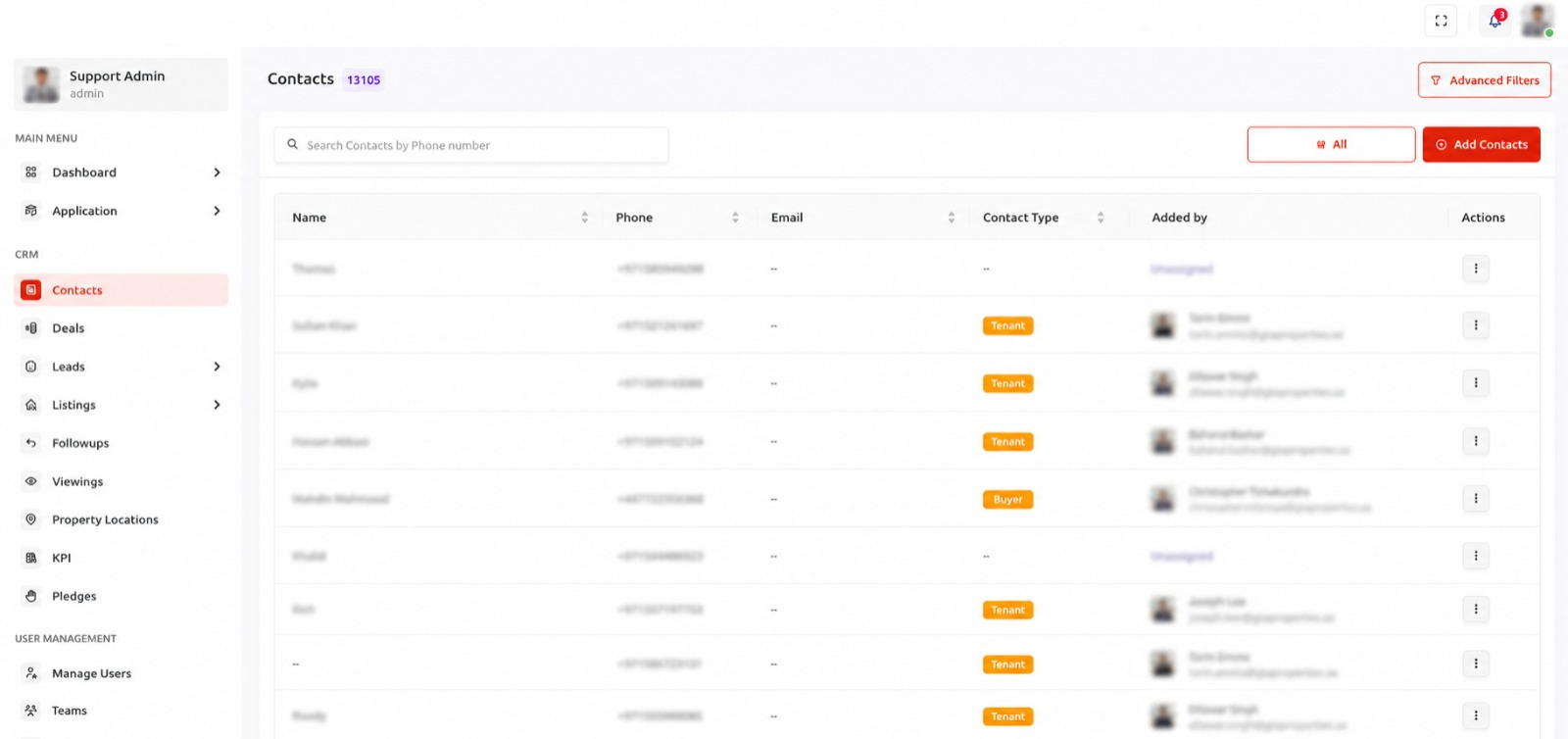Viewport: 1568px width, 739px height.
Task: Focus the Search Contacts by Phone number field
Action: 471,145
